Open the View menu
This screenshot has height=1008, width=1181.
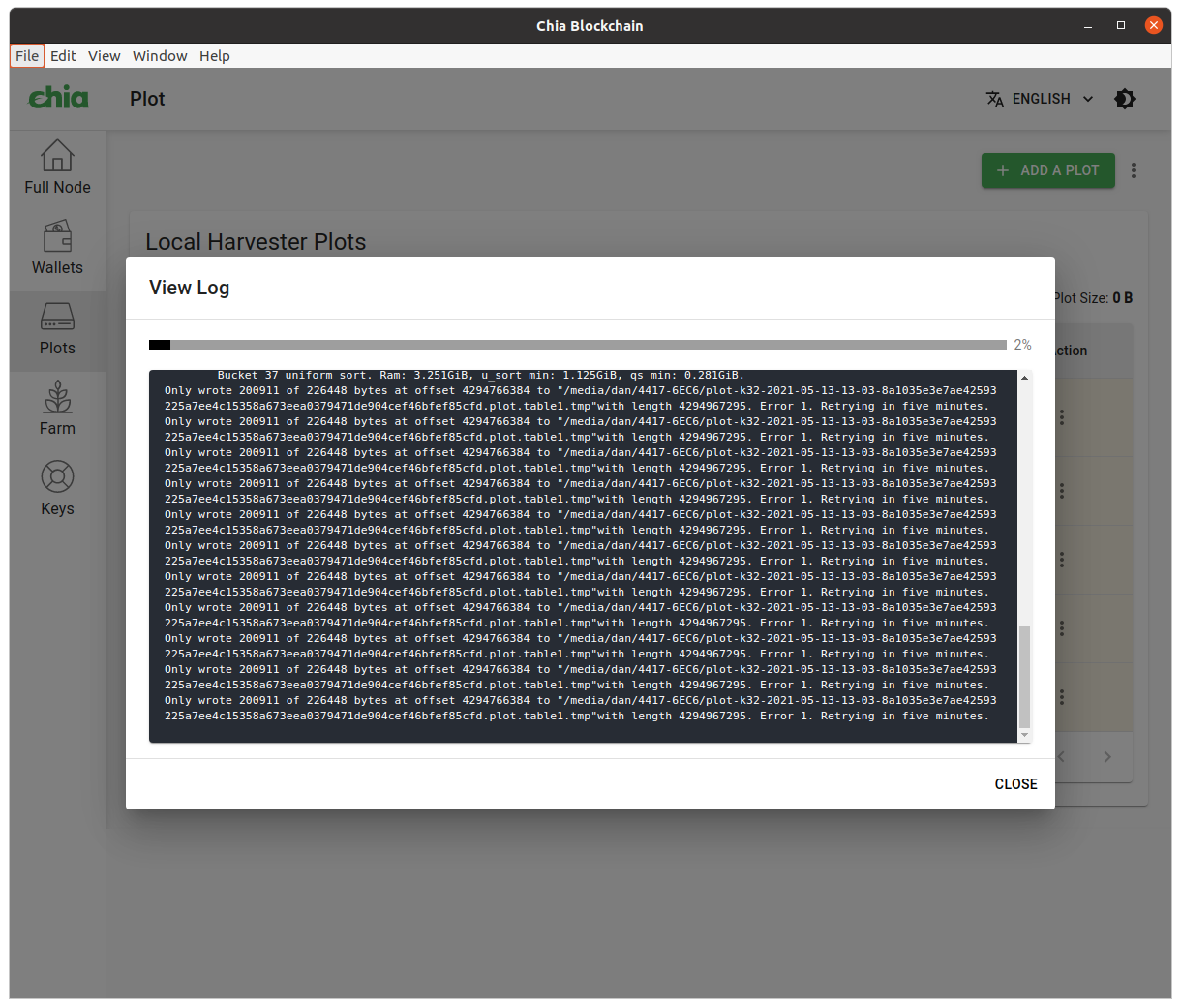point(105,56)
